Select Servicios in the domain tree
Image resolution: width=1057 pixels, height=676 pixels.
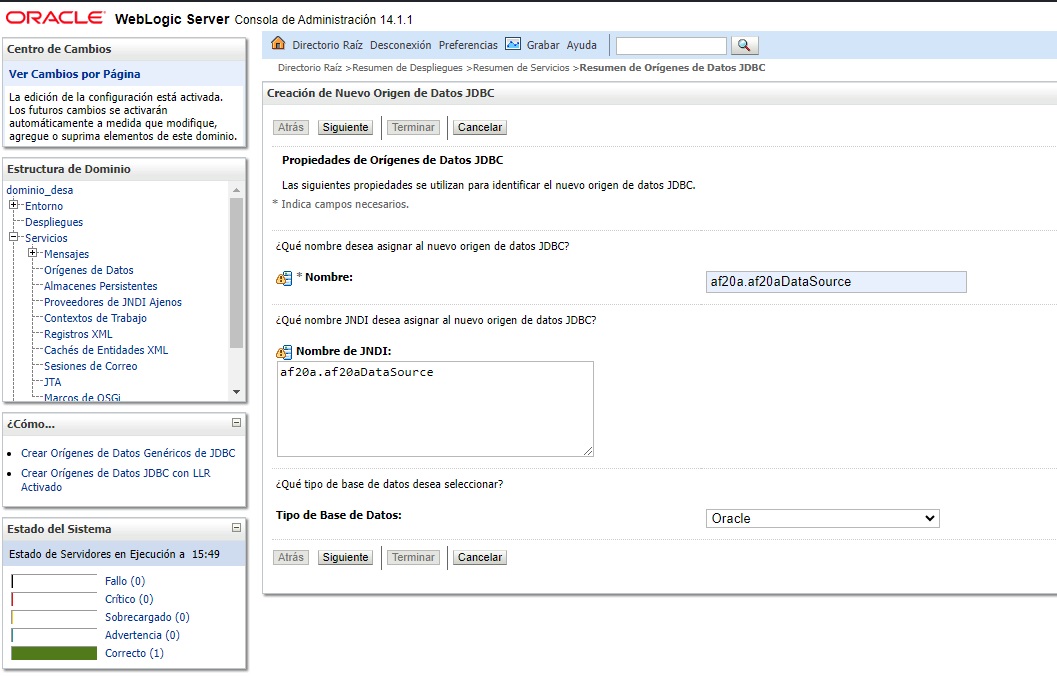[46, 239]
